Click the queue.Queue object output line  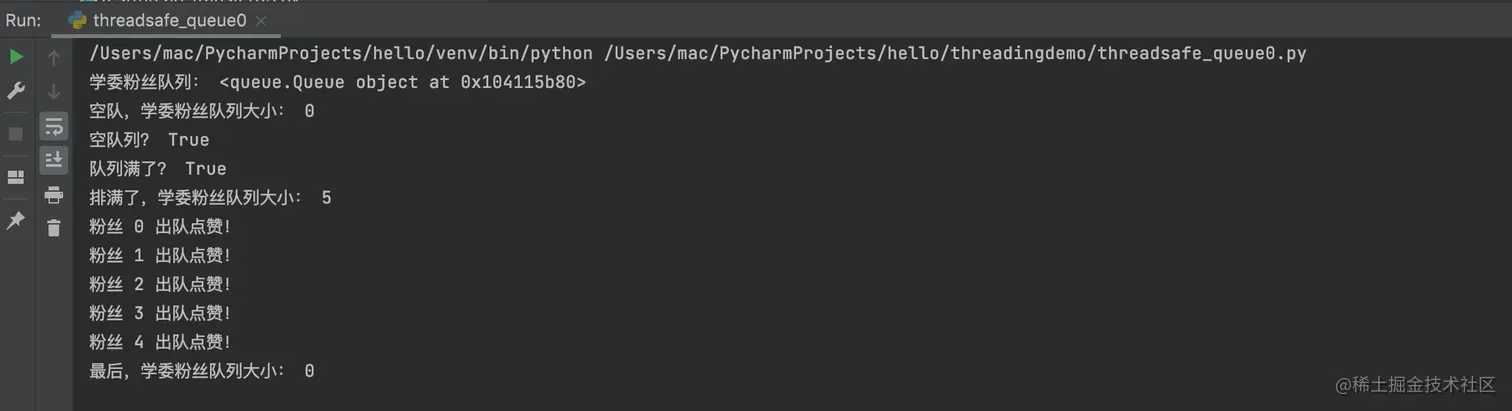tap(337, 82)
